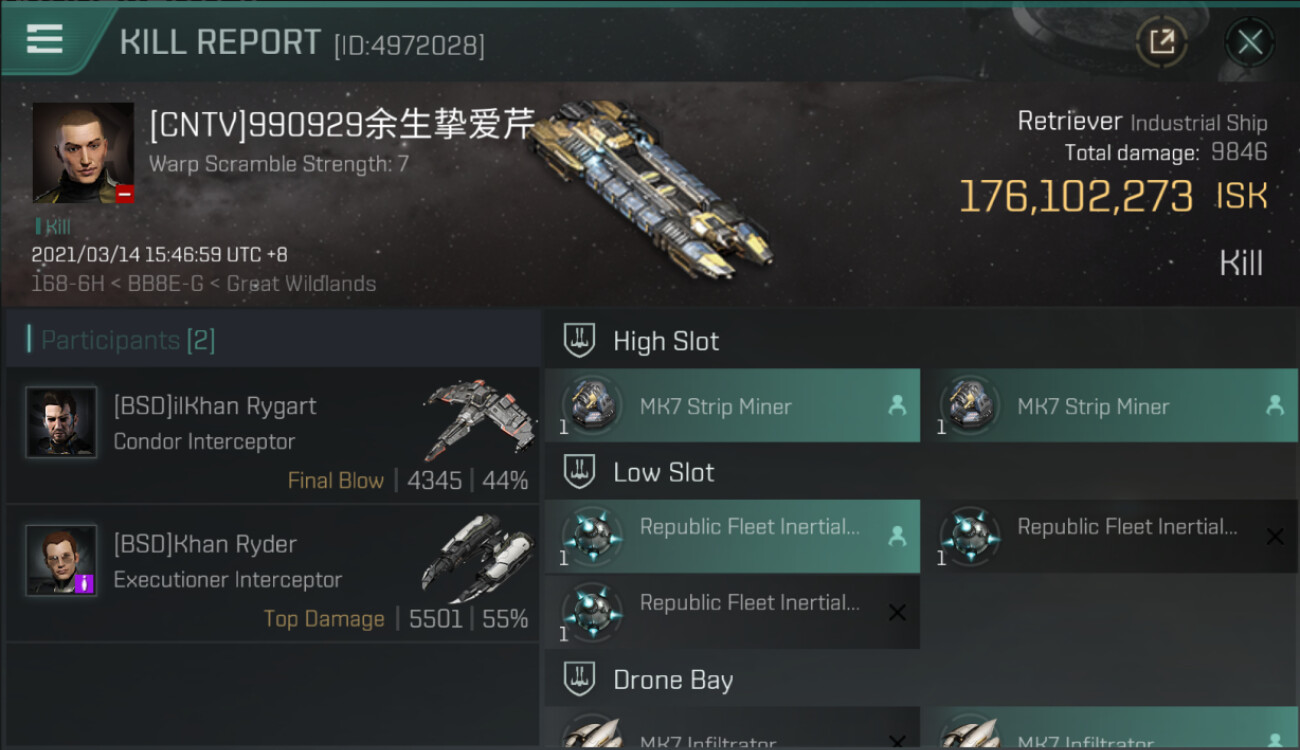Select the Khan Ryder Top Damage row
This screenshot has height=750, width=1300.
point(272,574)
